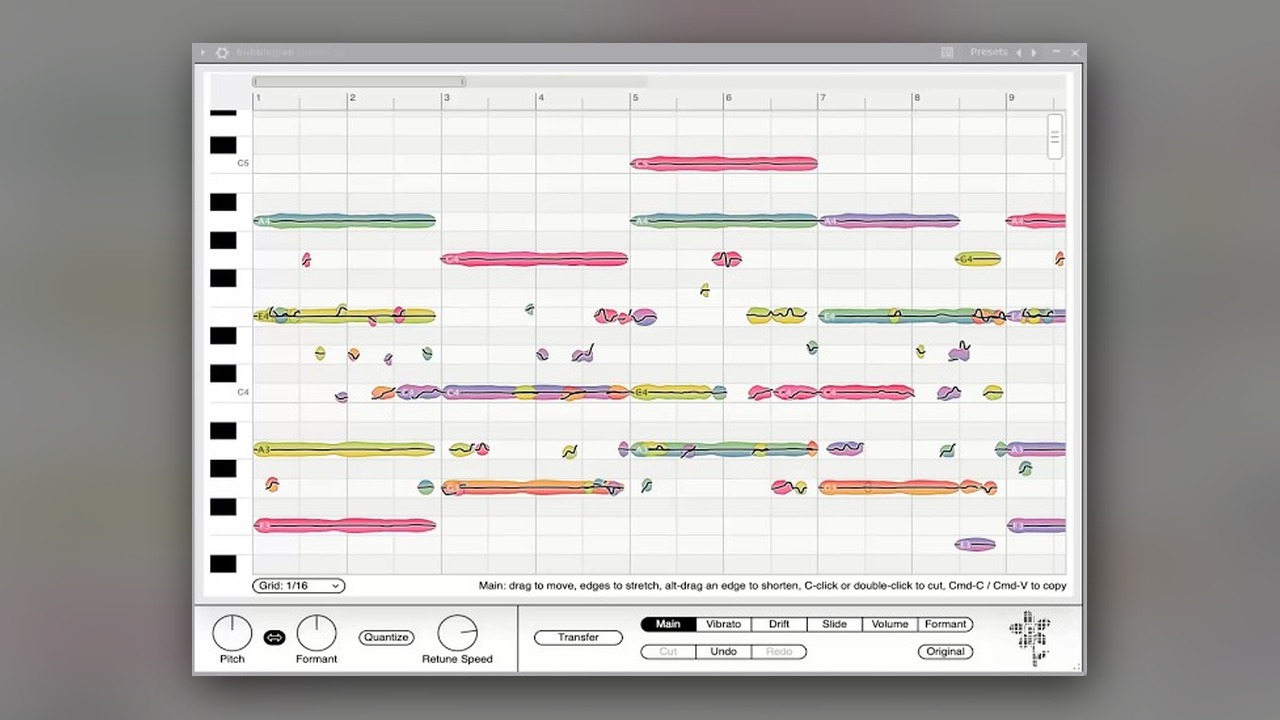
Task: Toggle the Original button
Action: [945, 651]
